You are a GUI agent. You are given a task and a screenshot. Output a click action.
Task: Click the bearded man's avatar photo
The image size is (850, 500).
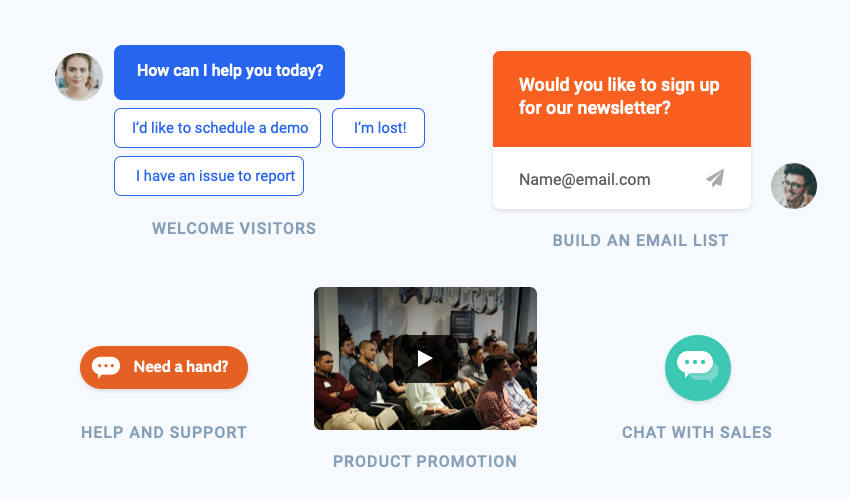[x=794, y=186]
